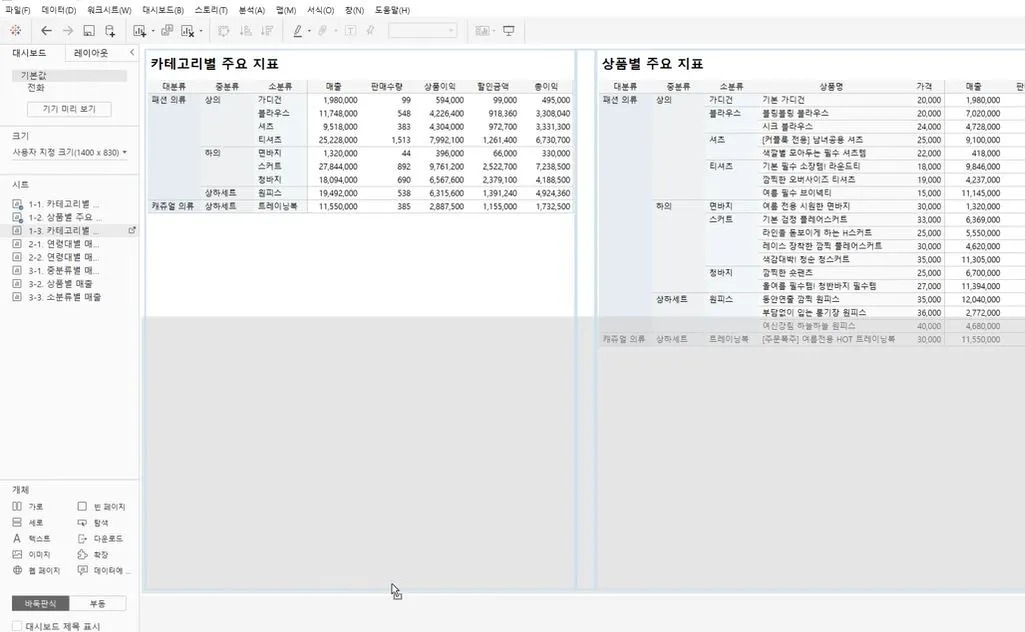Image resolution: width=1025 pixels, height=632 pixels.
Task: Select sheet 2-1. 연령대별 in list
Action: 62,244
